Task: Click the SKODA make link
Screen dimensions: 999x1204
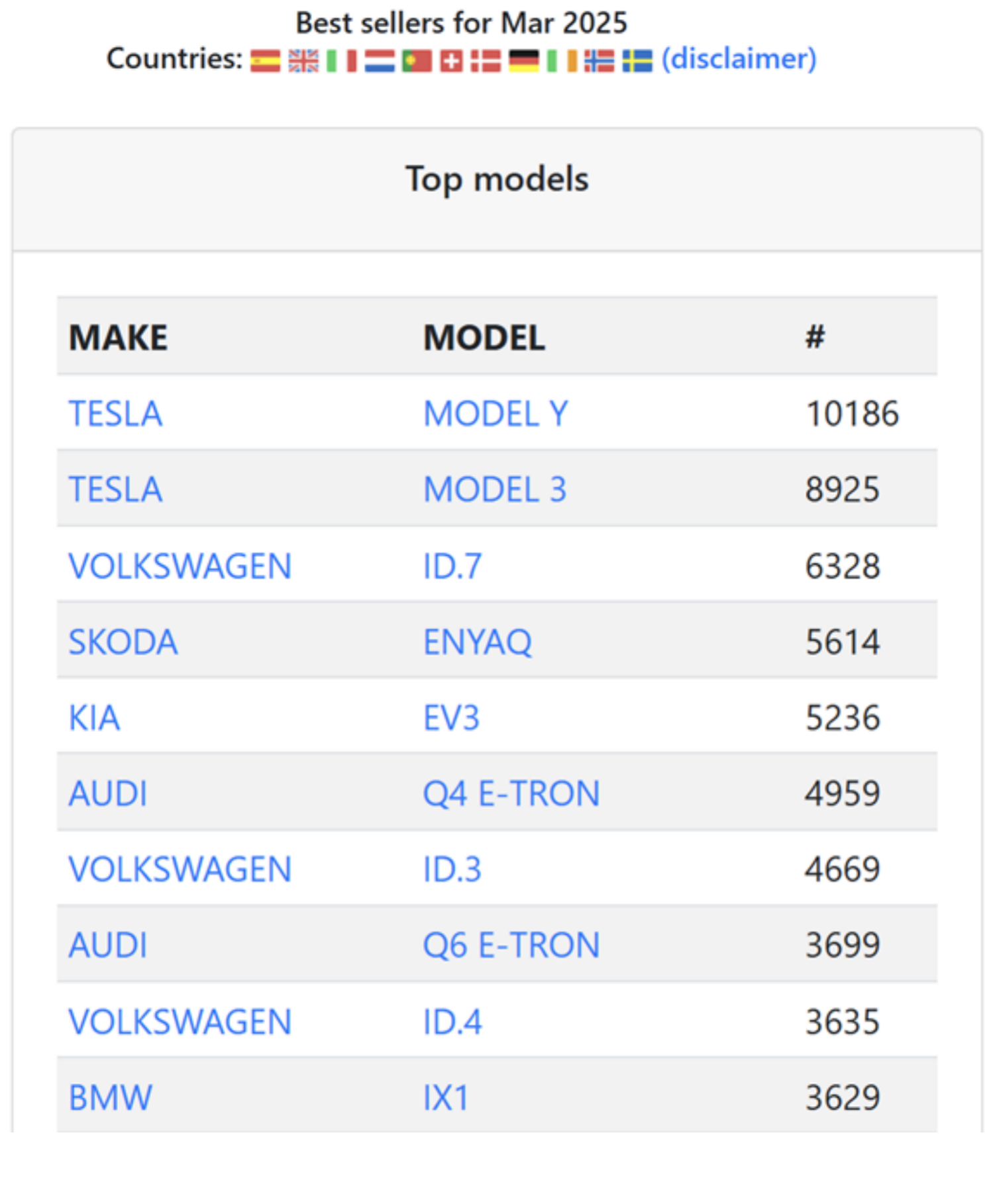Action: coord(123,642)
